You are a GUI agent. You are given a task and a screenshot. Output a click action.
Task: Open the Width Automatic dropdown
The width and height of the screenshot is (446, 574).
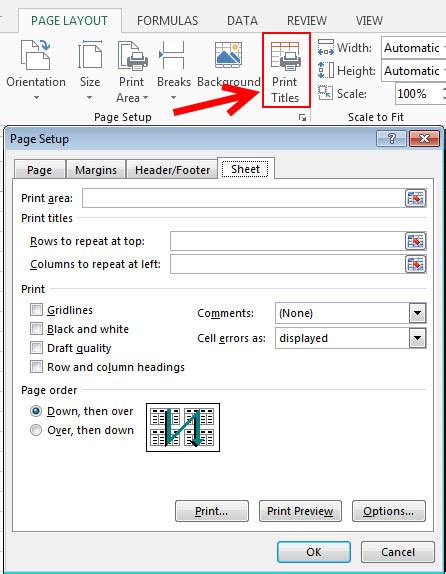[x=414, y=48]
